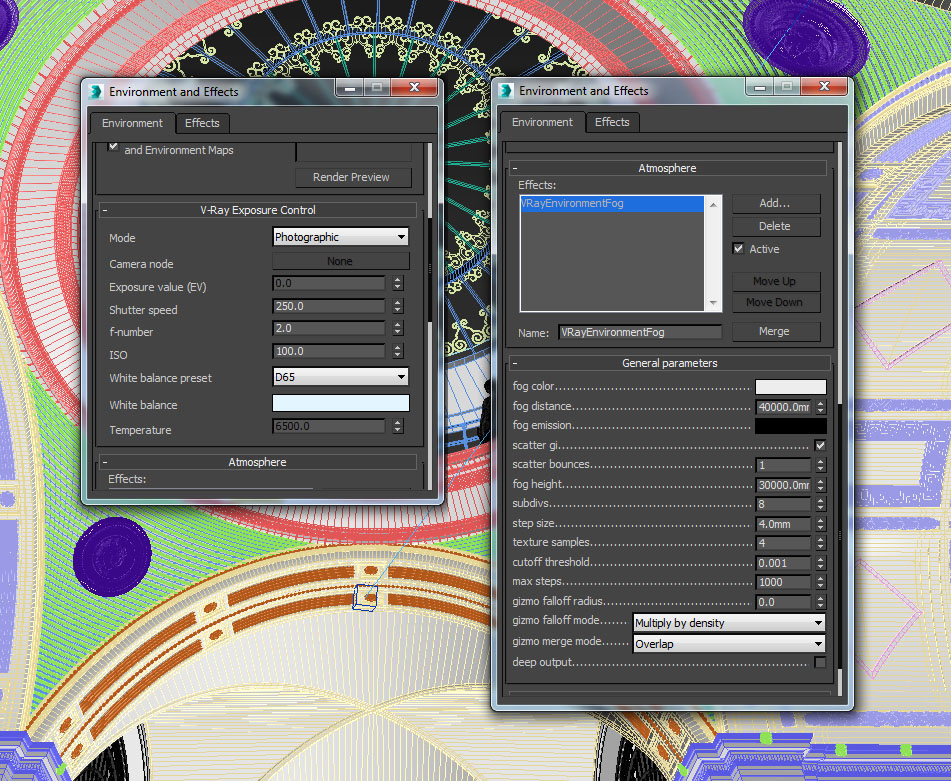Switch to Effects tab in right dialog

click(x=612, y=122)
